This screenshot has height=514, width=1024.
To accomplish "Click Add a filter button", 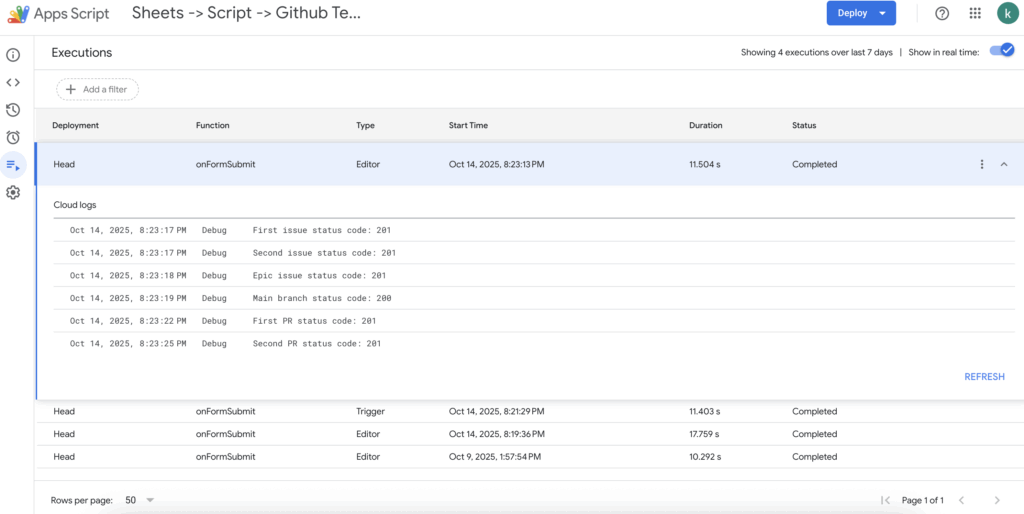I will [97, 89].
